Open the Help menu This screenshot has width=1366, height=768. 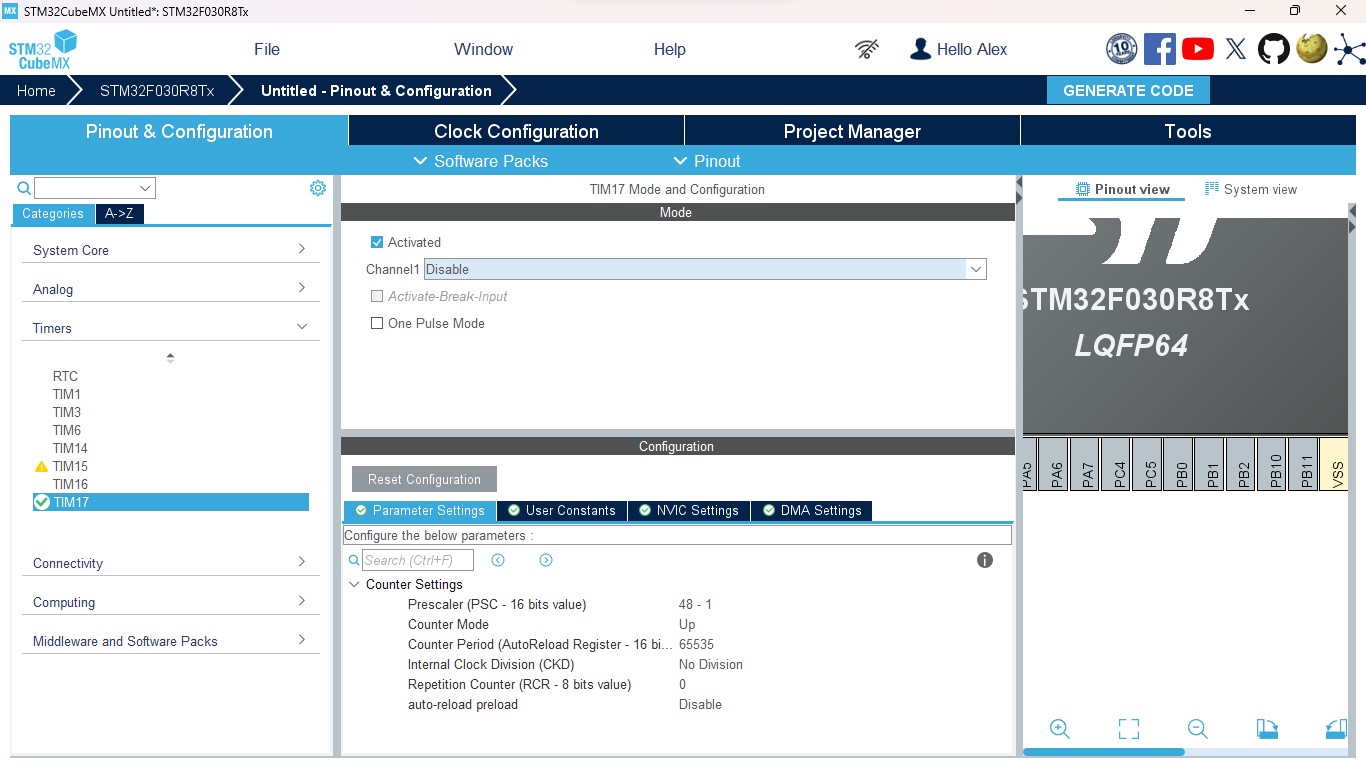670,49
